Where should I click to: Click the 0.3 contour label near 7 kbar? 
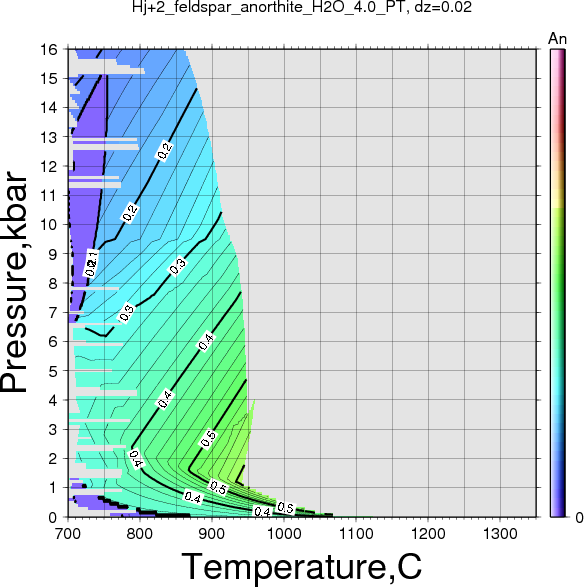(127, 313)
